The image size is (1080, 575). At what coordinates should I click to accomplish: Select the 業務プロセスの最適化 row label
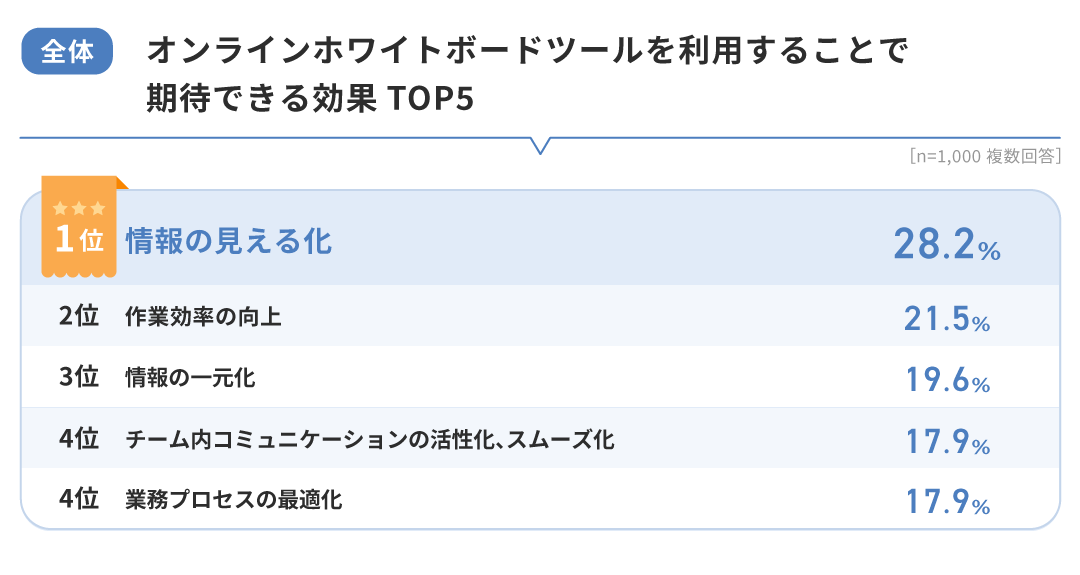click(x=233, y=498)
